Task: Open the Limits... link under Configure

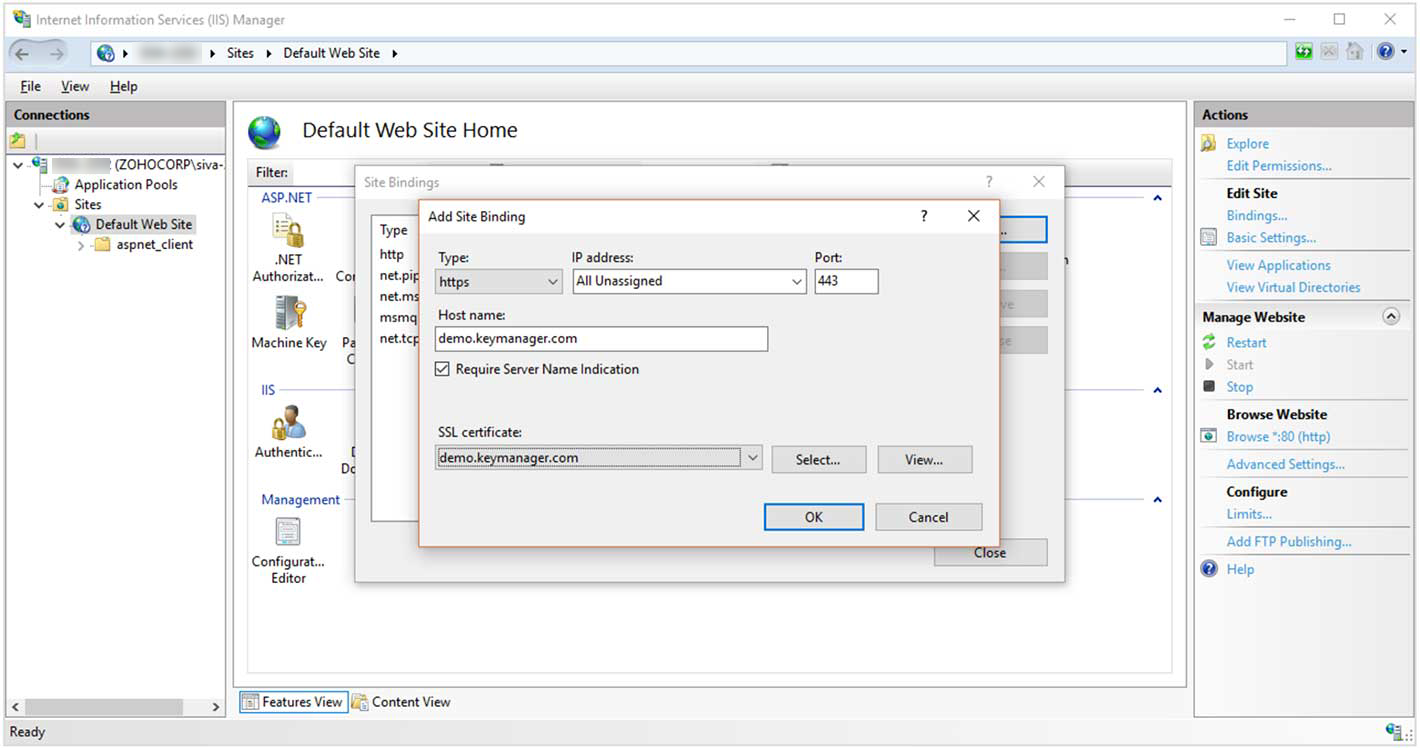Action: [x=1249, y=514]
